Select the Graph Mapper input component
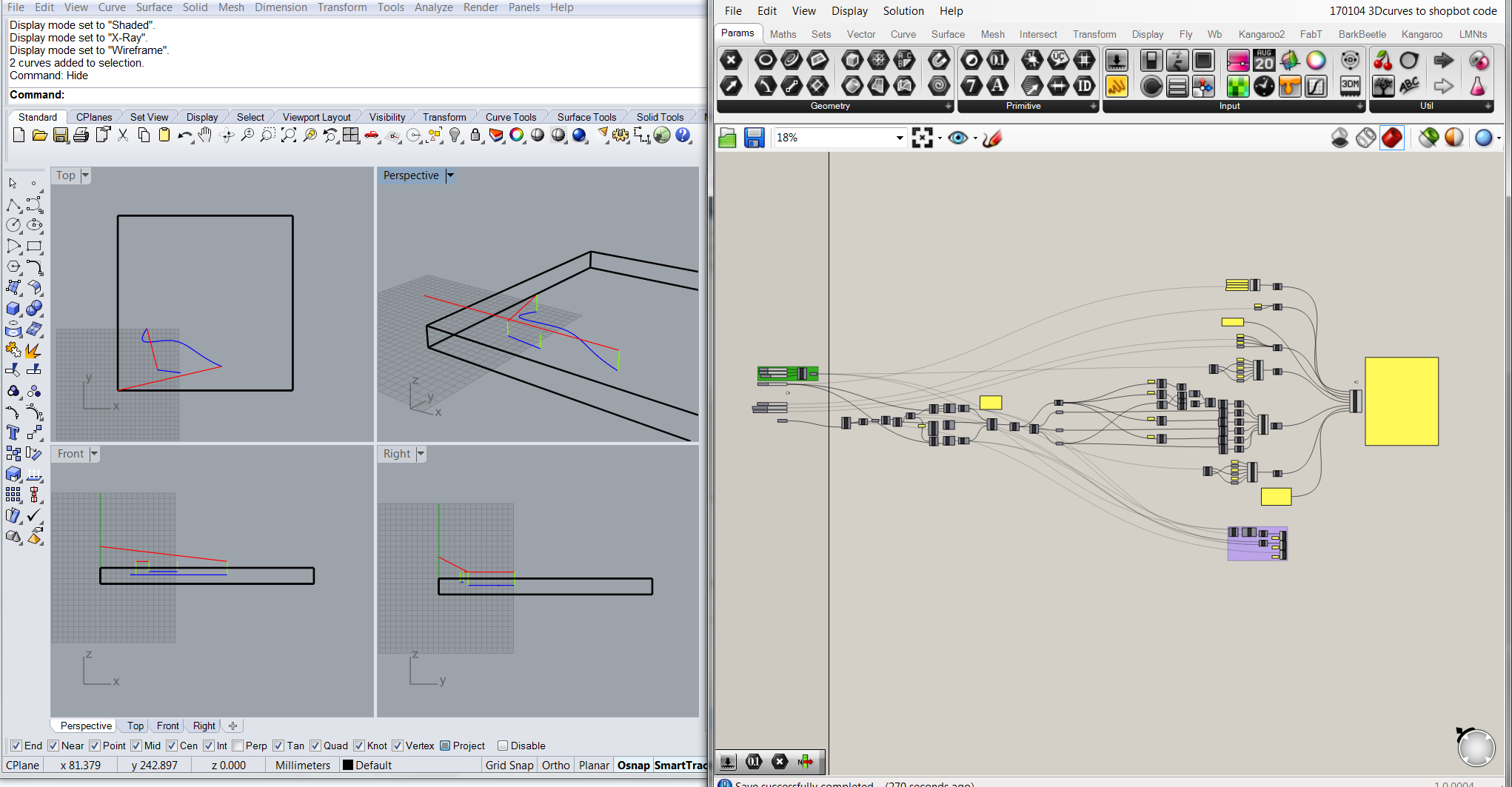This screenshot has height=787, width=1512. coord(1316,87)
